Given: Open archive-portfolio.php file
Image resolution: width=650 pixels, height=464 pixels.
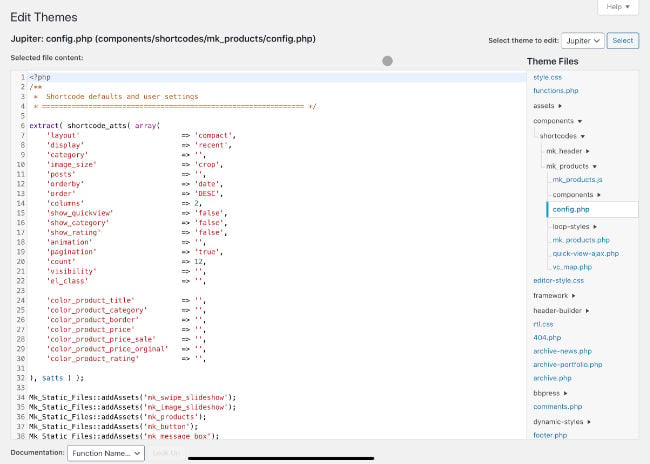Looking at the screenshot, I should pos(568,364).
